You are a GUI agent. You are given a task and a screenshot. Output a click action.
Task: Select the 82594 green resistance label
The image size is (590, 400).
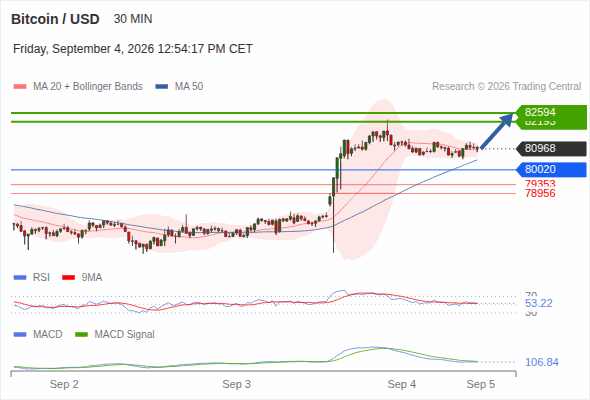tap(551, 112)
